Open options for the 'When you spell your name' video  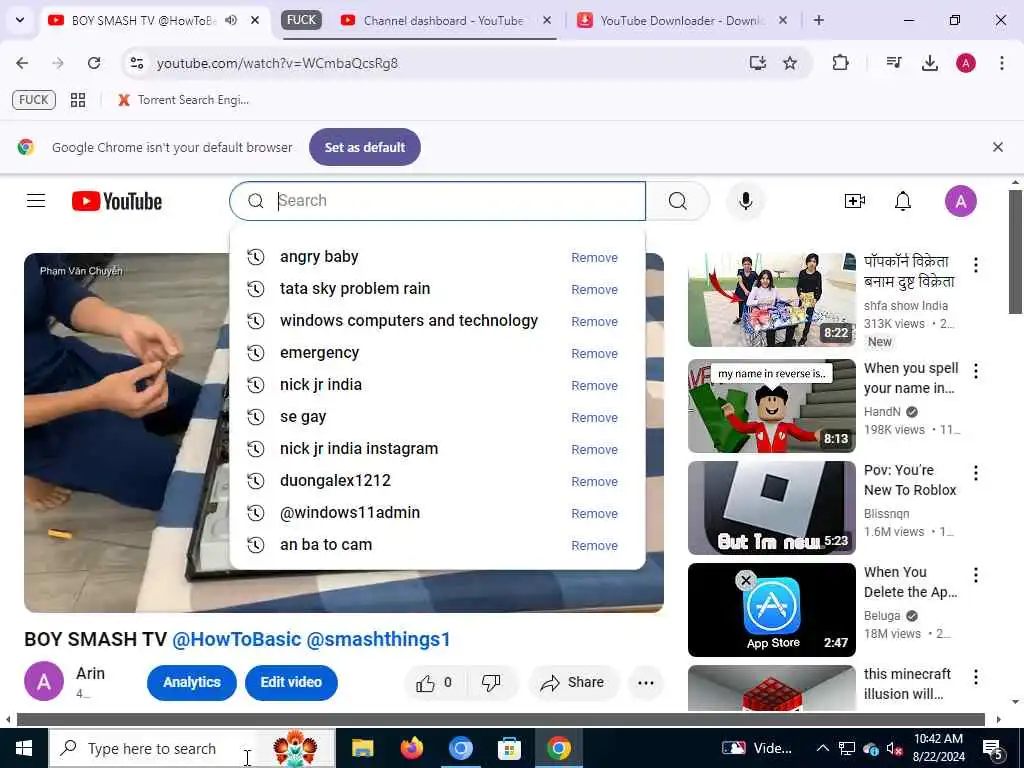(x=976, y=371)
